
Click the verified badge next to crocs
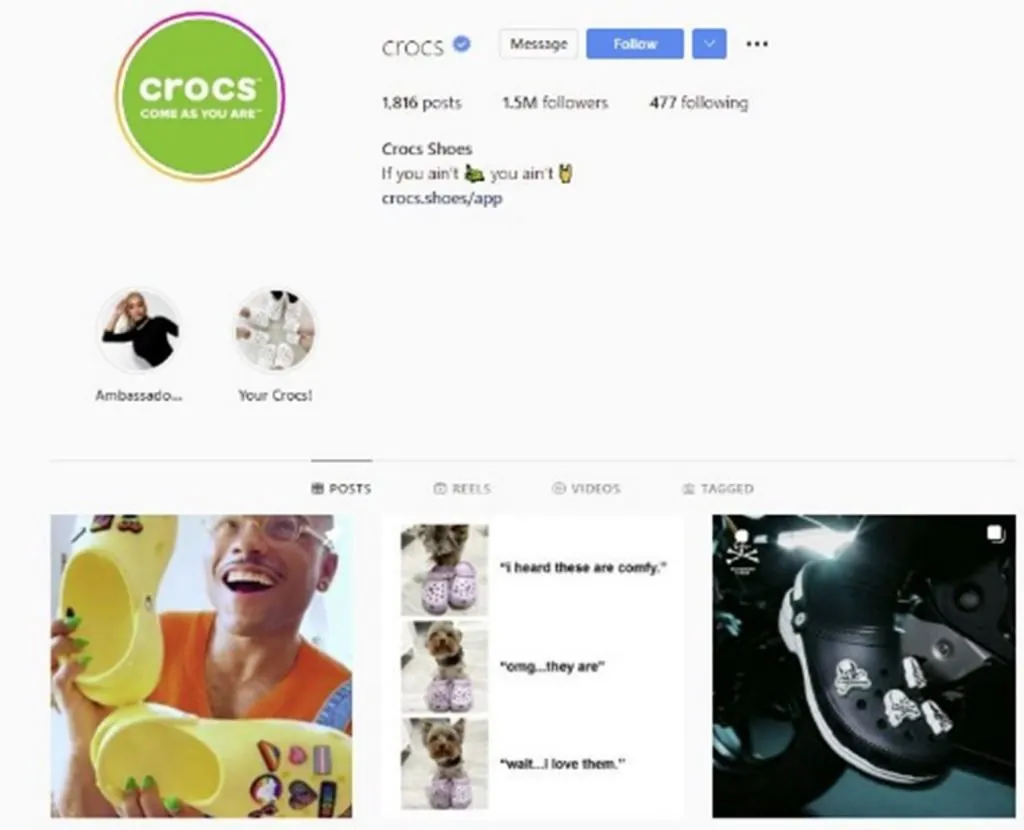462,44
